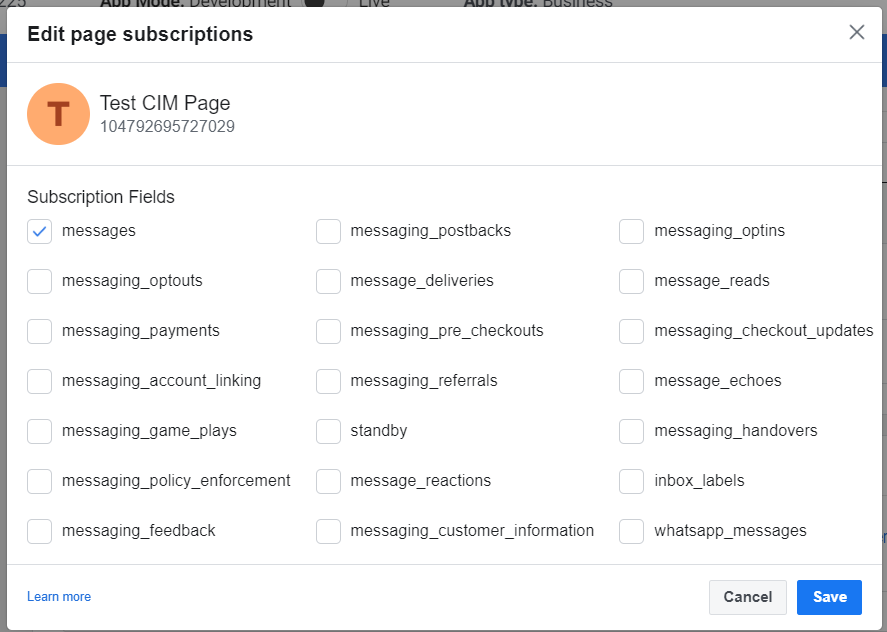Enable message_reads subscription
The width and height of the screenshot is (887, 632).
pyautogui.click(x=631, y=282)
